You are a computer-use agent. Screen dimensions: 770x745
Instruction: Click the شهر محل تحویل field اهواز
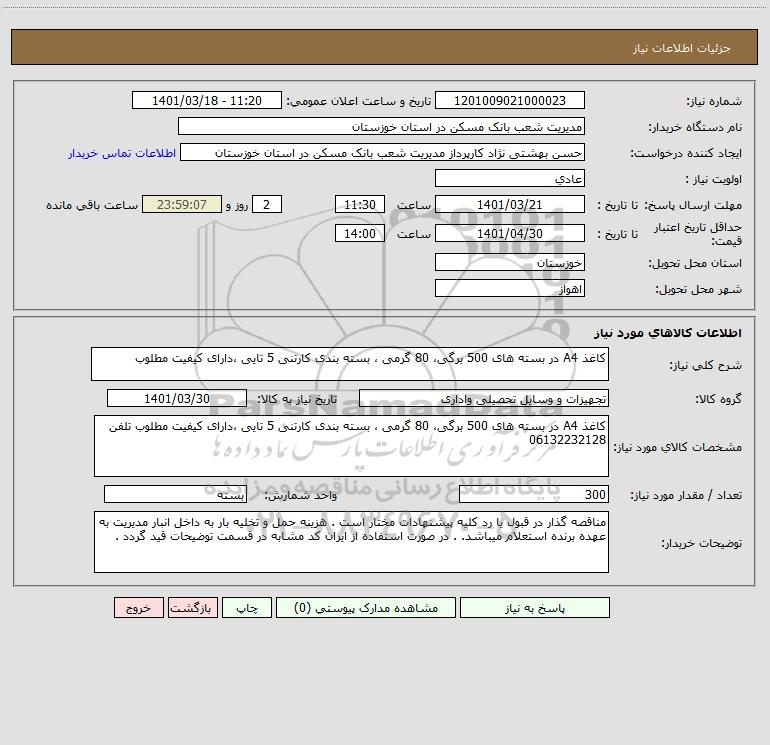(x=510, y=289)
